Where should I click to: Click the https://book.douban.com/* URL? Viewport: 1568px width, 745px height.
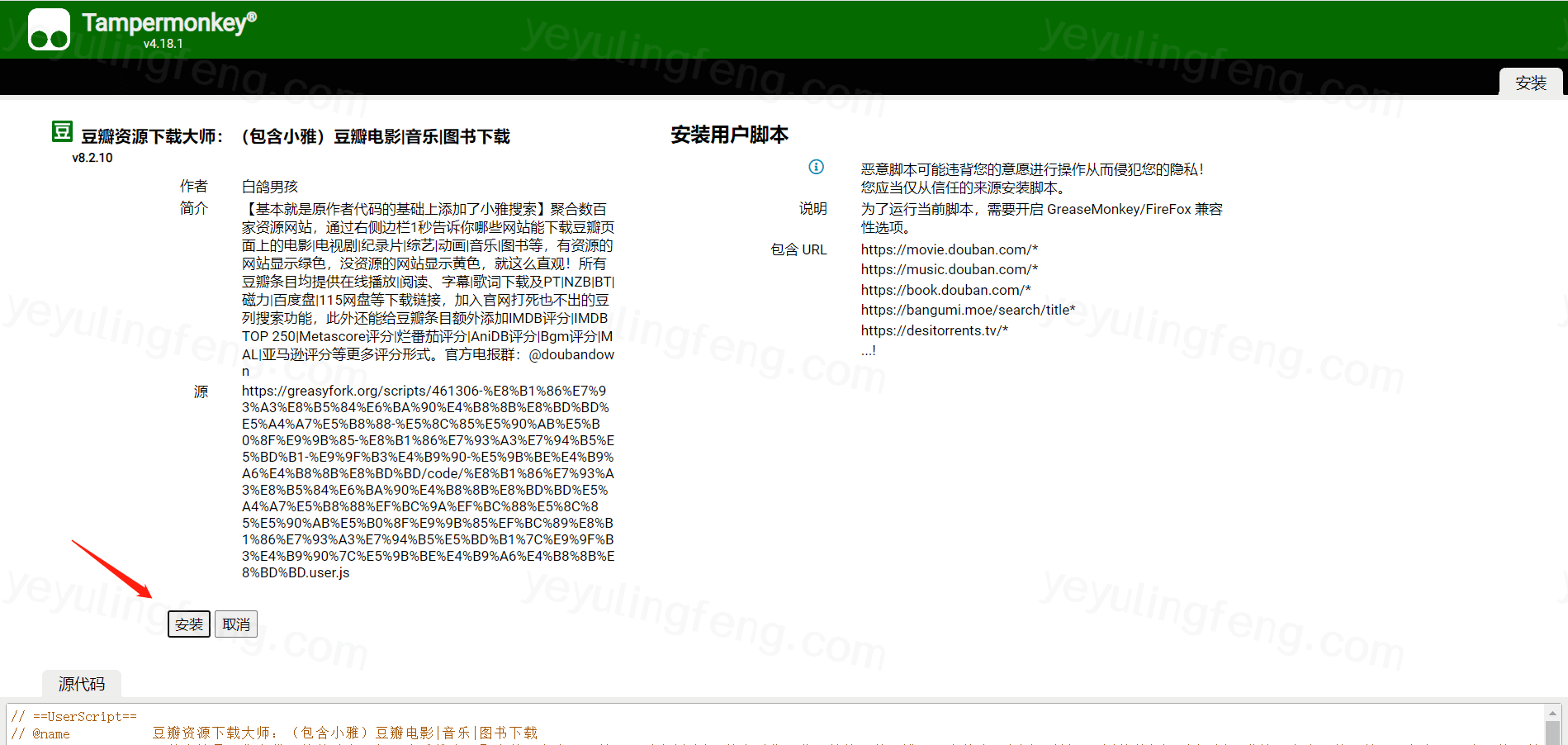click(x=946, y=290)
